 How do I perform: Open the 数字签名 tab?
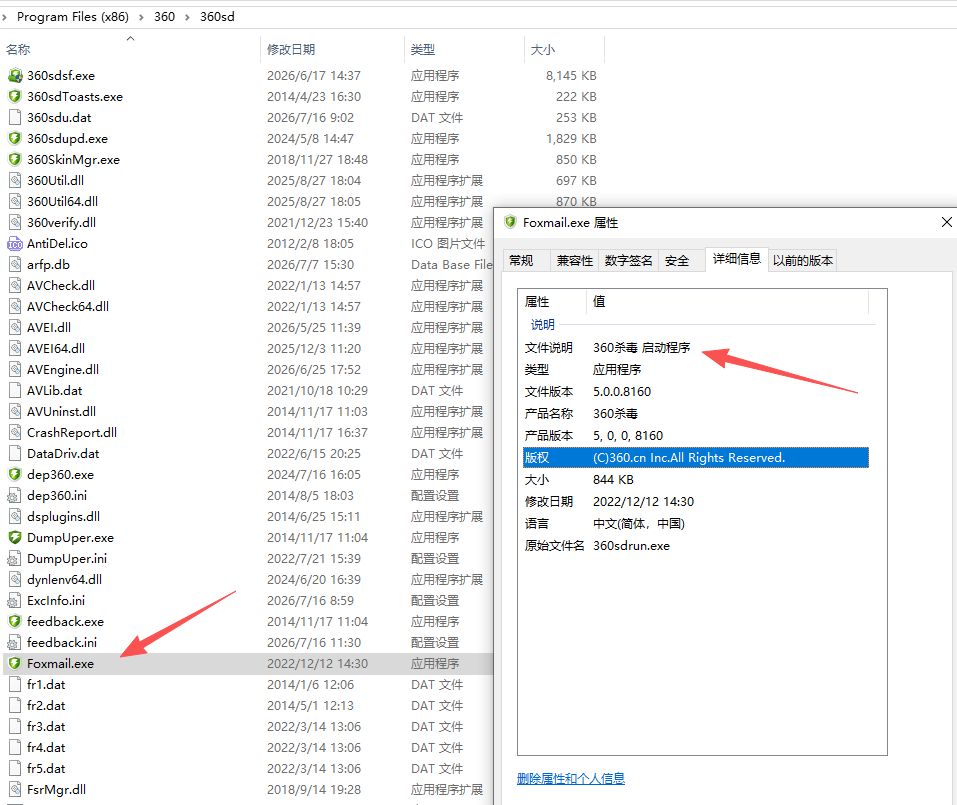(628, 261)
